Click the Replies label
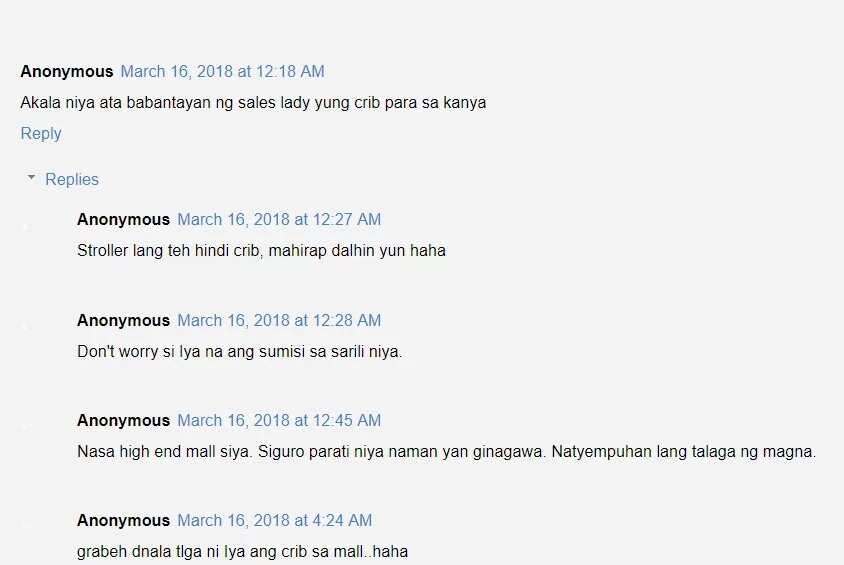Viewport: 844px width, 565px height. pyautogui.click(x=72, y=179)
